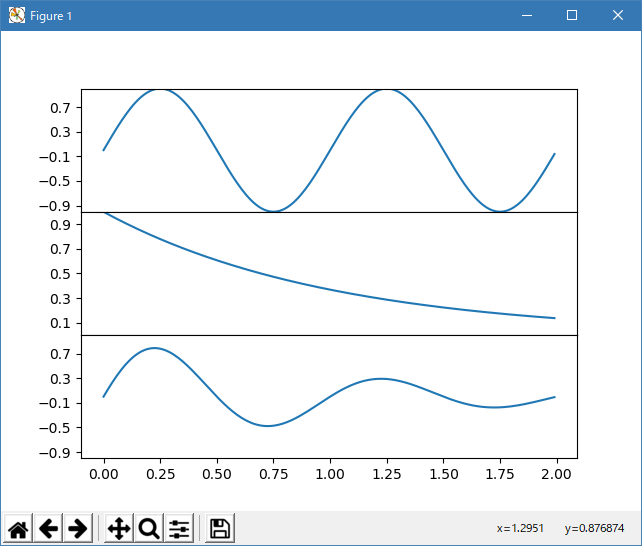The width and height of the screenshot is (642, 546).
Task: Open Configure Subplots sliders icon
Action: (x=179, y=529)
